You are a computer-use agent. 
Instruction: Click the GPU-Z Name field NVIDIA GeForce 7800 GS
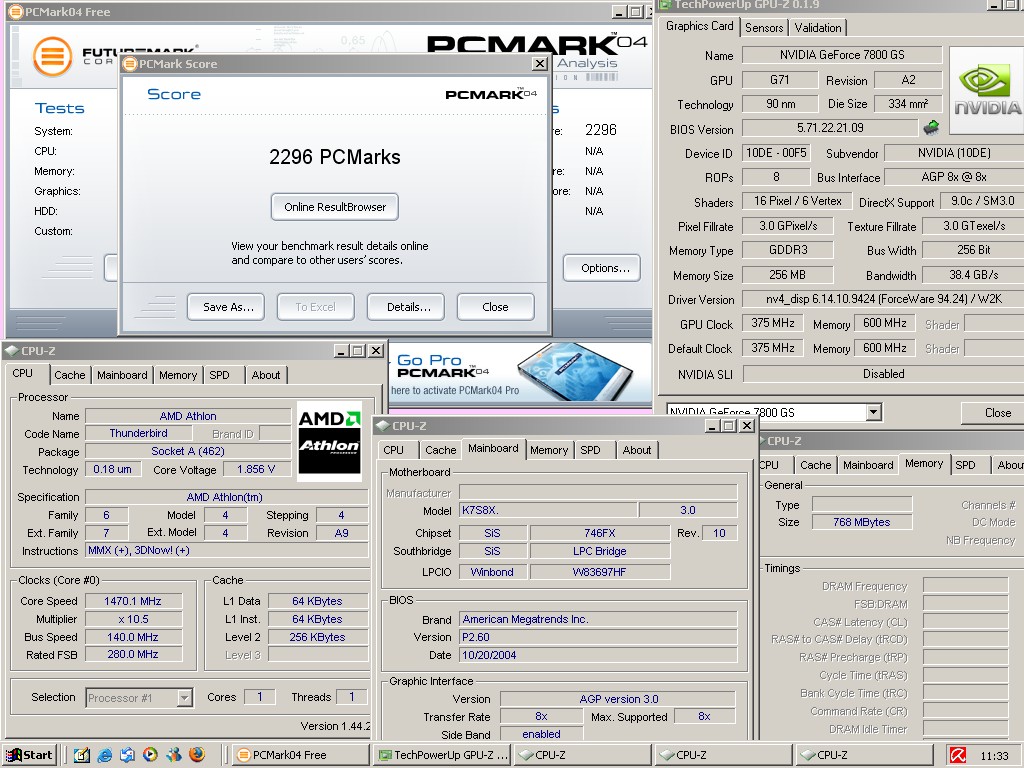pyautogui.click(x=842, y=55)
